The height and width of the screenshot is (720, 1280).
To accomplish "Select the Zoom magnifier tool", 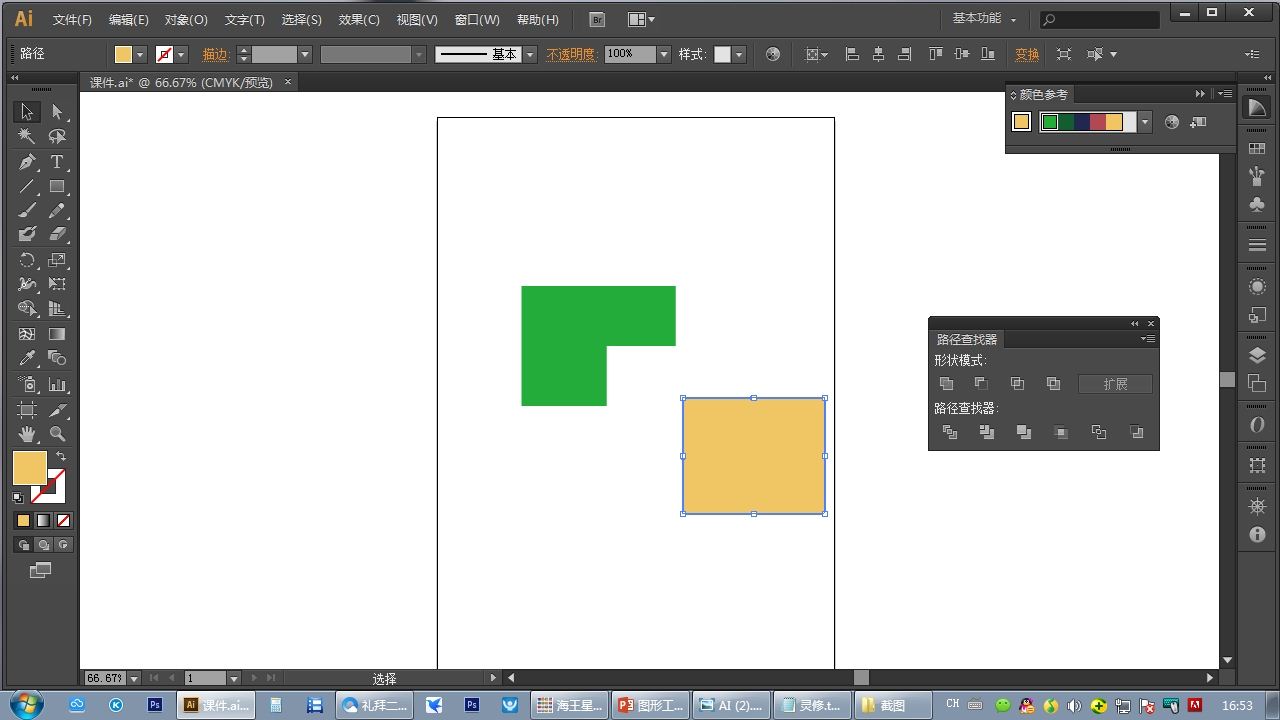I will point(57,434).
